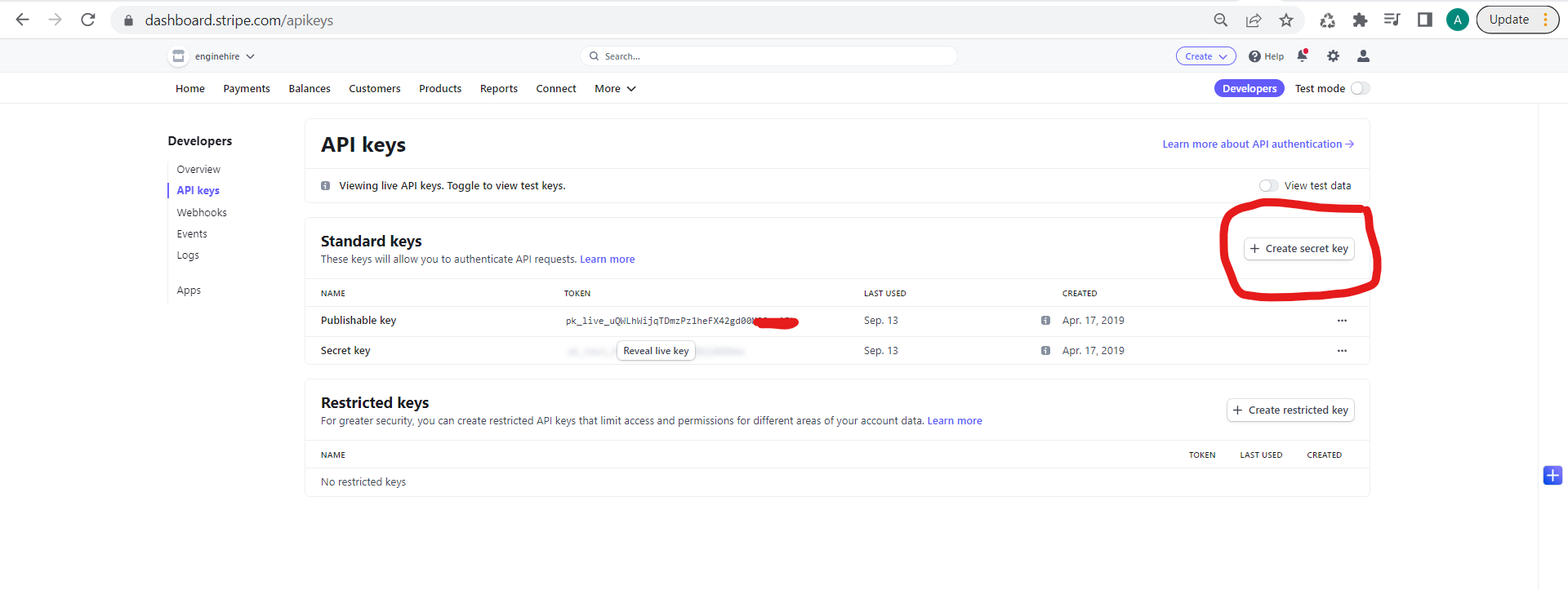This screenshot has height=590, width=1568.
Task: Reload the page with the refresh icon
Action: point(88,20)
